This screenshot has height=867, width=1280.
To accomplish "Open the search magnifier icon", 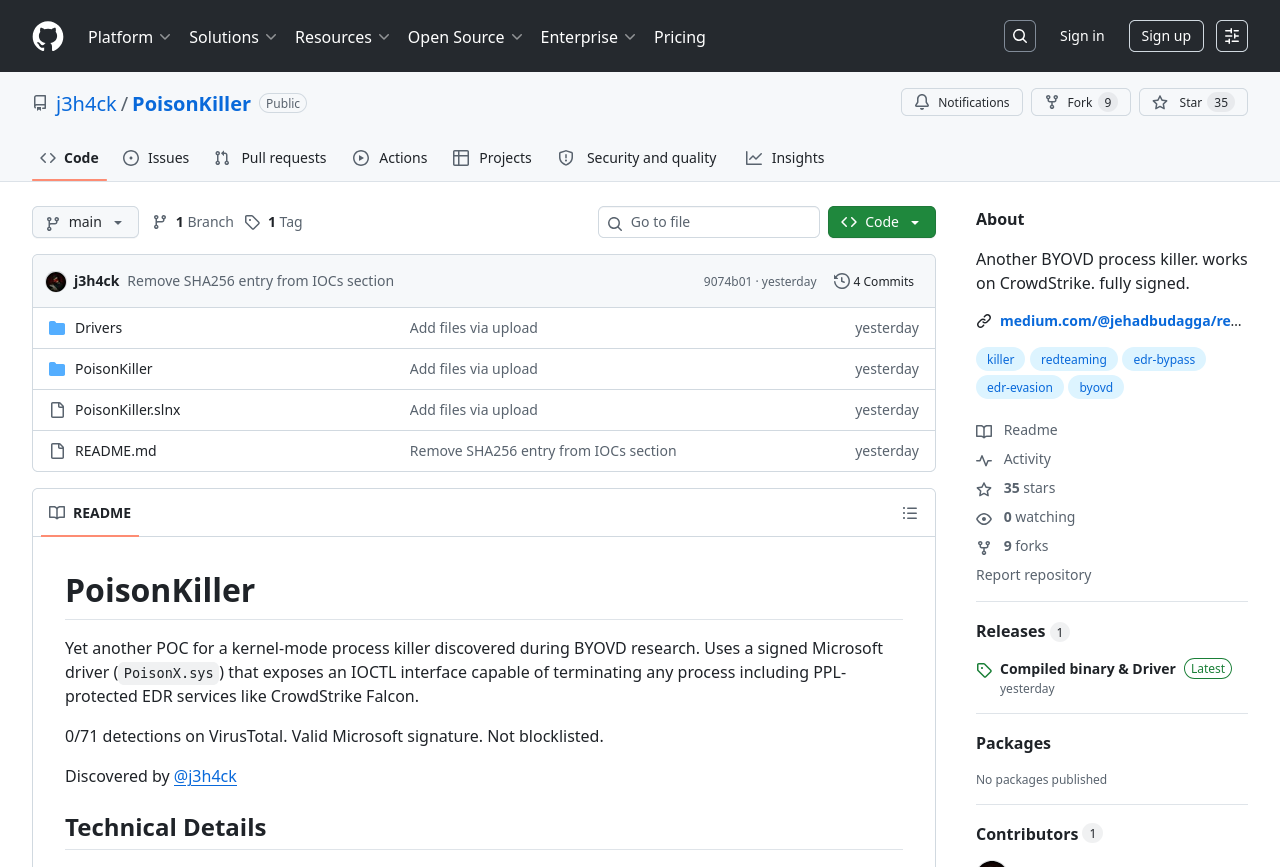I will (1019, 36).
